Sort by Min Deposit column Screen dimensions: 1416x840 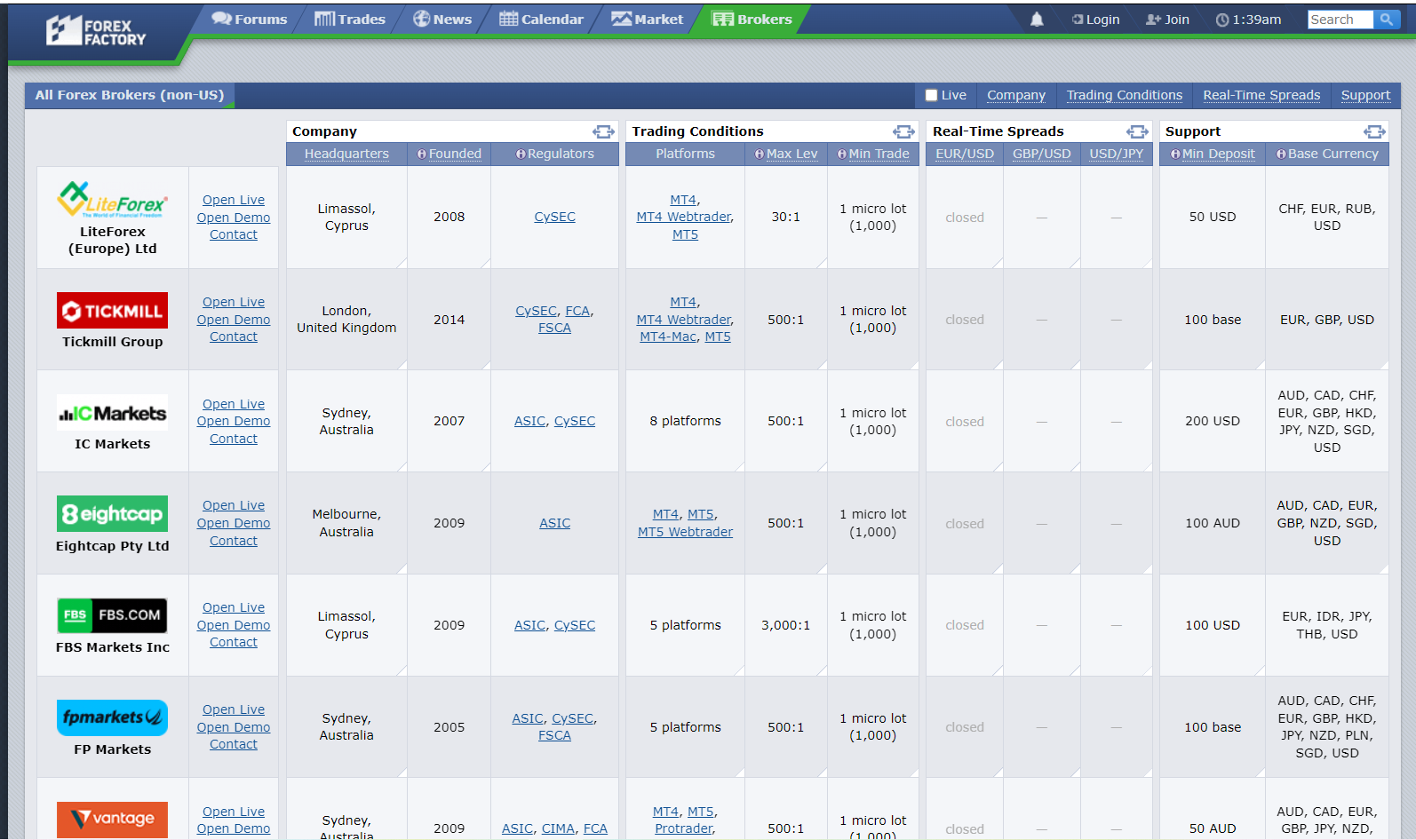pos(1213,154)
